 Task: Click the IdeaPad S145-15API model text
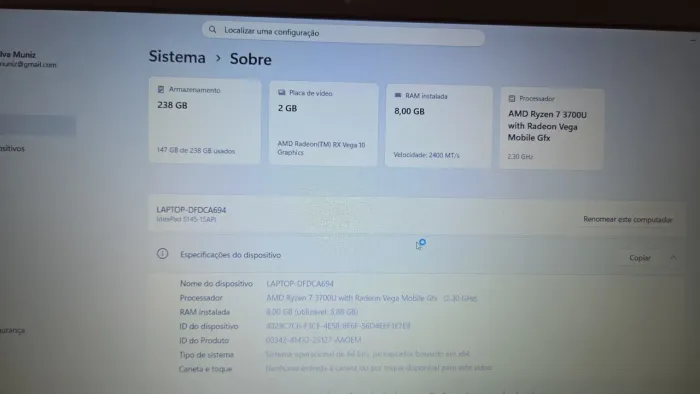(186, 220)
